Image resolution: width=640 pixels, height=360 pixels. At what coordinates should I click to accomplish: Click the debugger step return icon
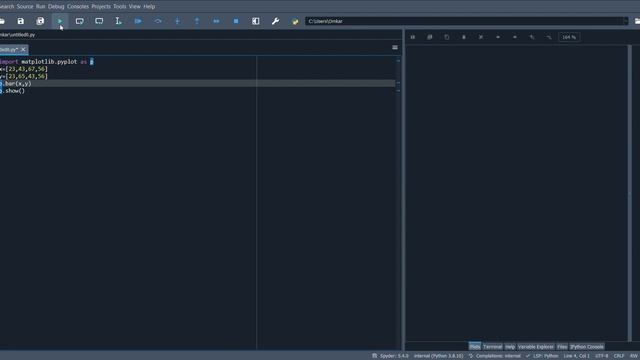pos(197,21)
